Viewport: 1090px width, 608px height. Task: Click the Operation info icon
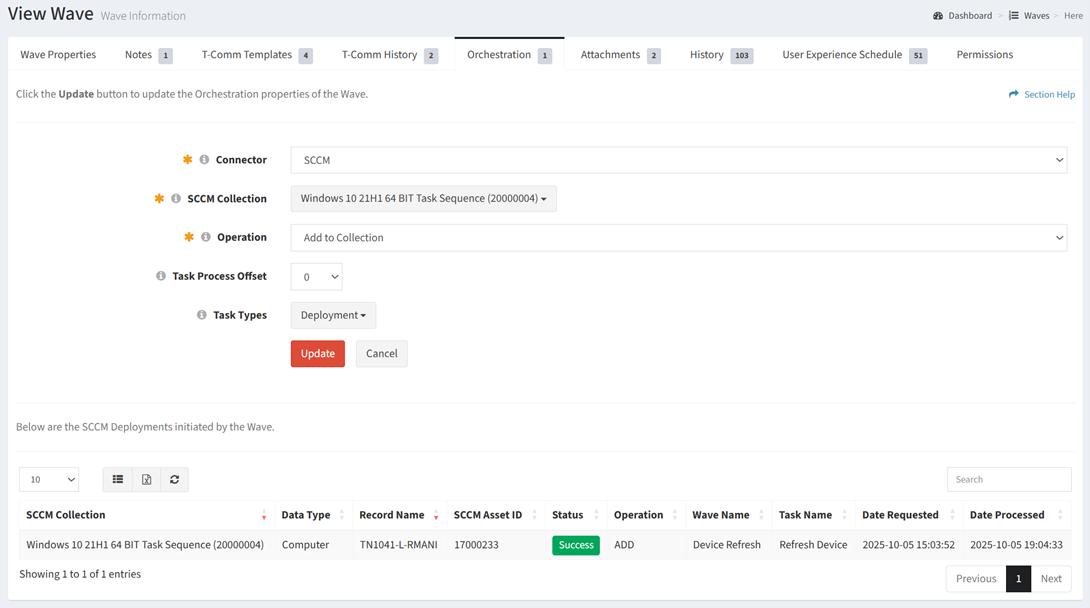206,238
